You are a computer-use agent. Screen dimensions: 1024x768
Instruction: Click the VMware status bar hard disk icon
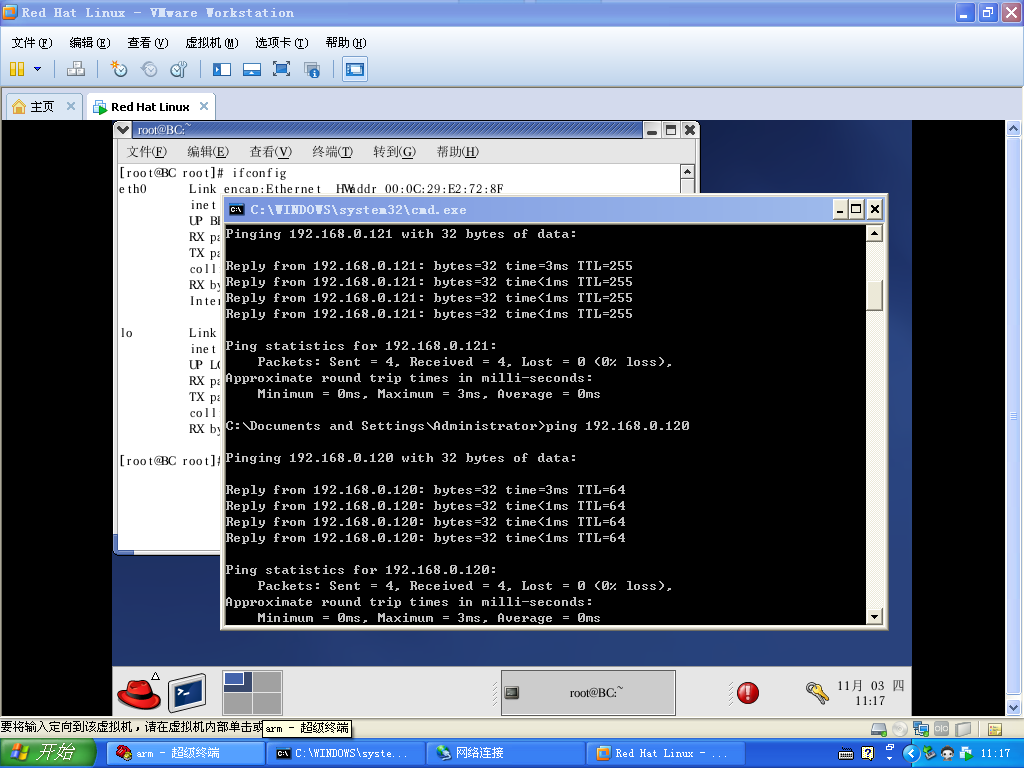pyautogui.click(x=879, y=729)
